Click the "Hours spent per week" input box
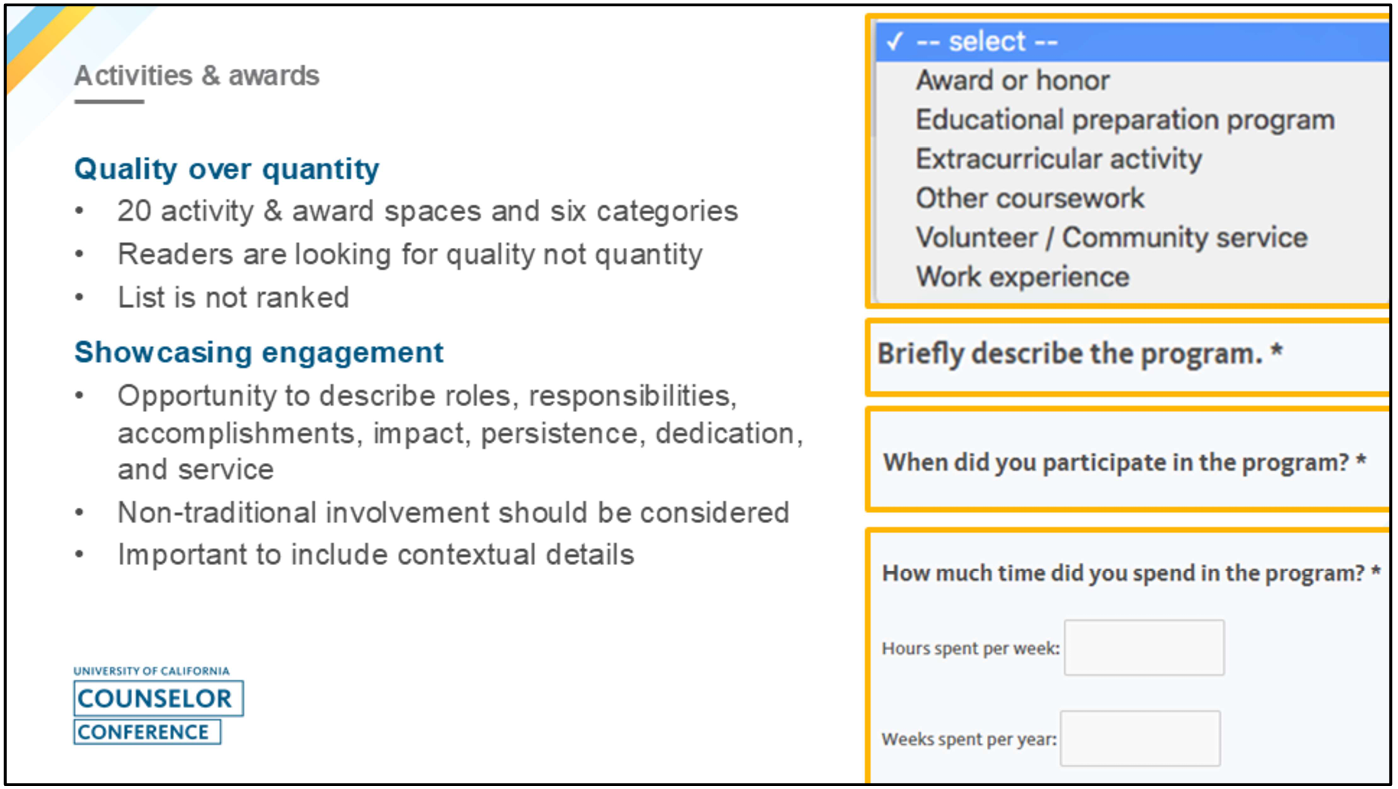 1143,648
